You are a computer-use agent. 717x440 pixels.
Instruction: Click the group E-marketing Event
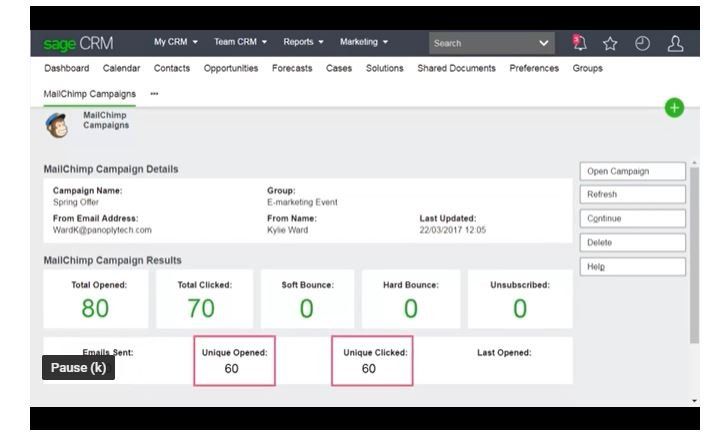(x=302, y=202)
